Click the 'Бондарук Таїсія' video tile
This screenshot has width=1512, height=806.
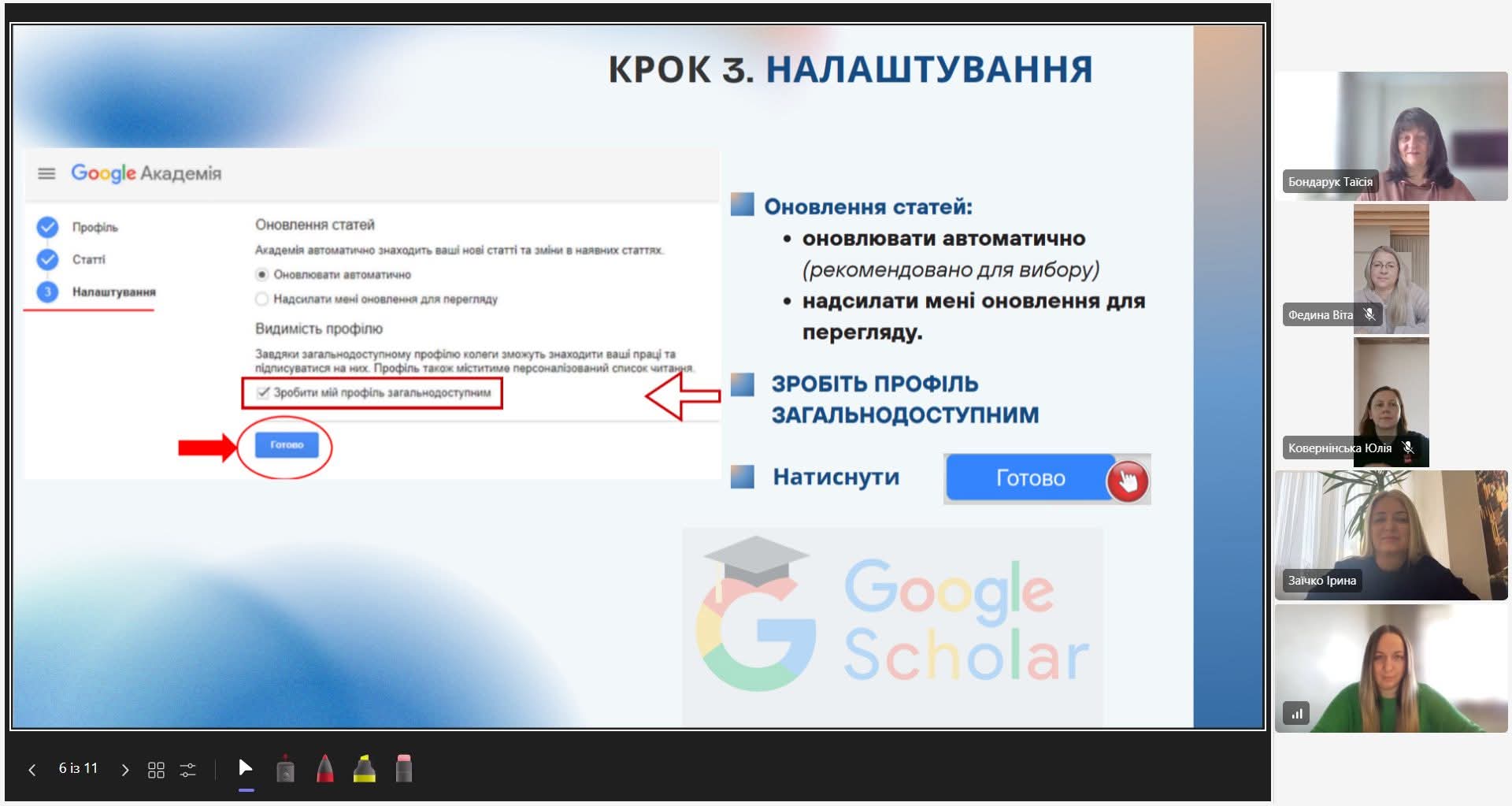[1391, 136]
